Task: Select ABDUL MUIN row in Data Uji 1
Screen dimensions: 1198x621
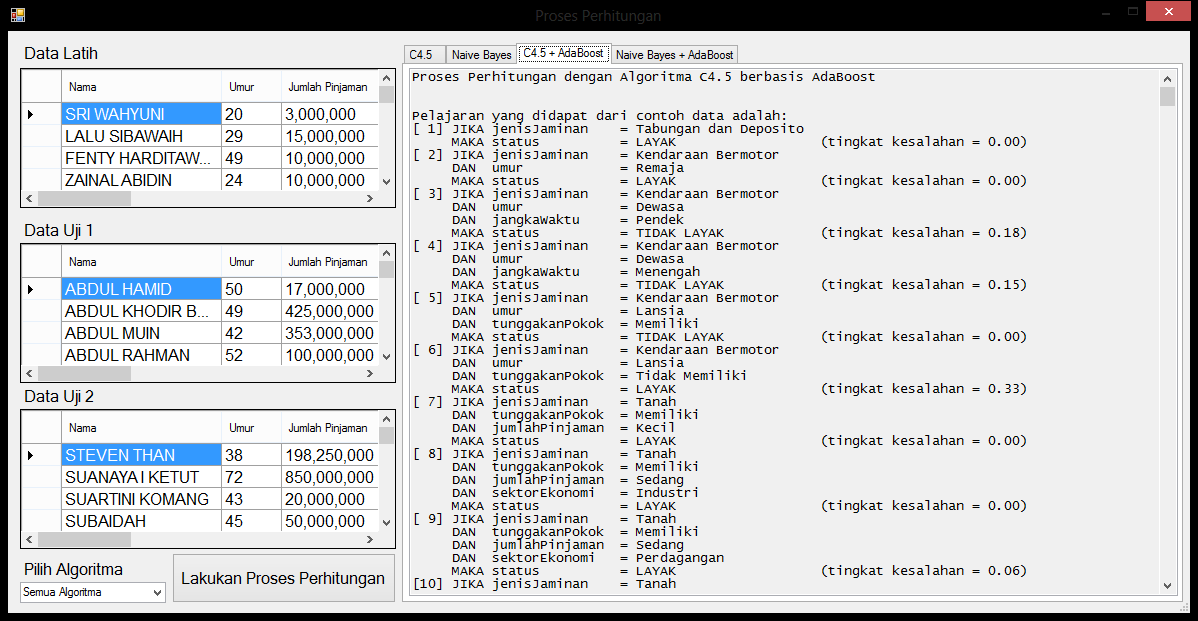Action: click(140, 333)
